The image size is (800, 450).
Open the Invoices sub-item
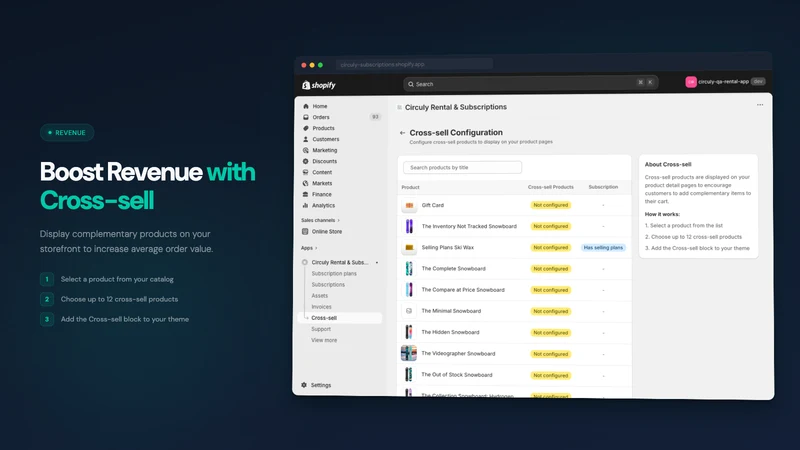321,307
